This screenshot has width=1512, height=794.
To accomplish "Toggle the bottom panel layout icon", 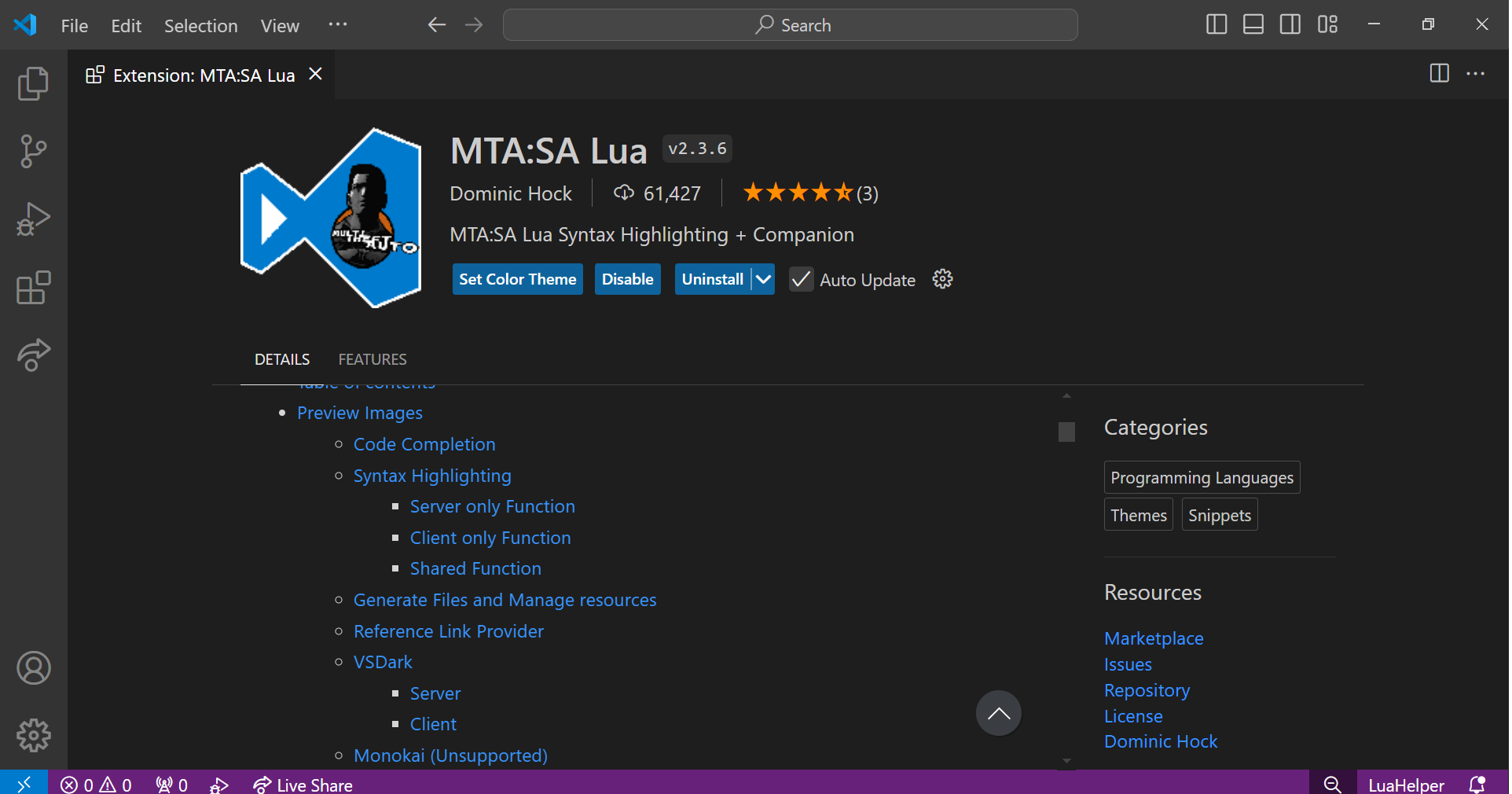I will pos(1253,24).
